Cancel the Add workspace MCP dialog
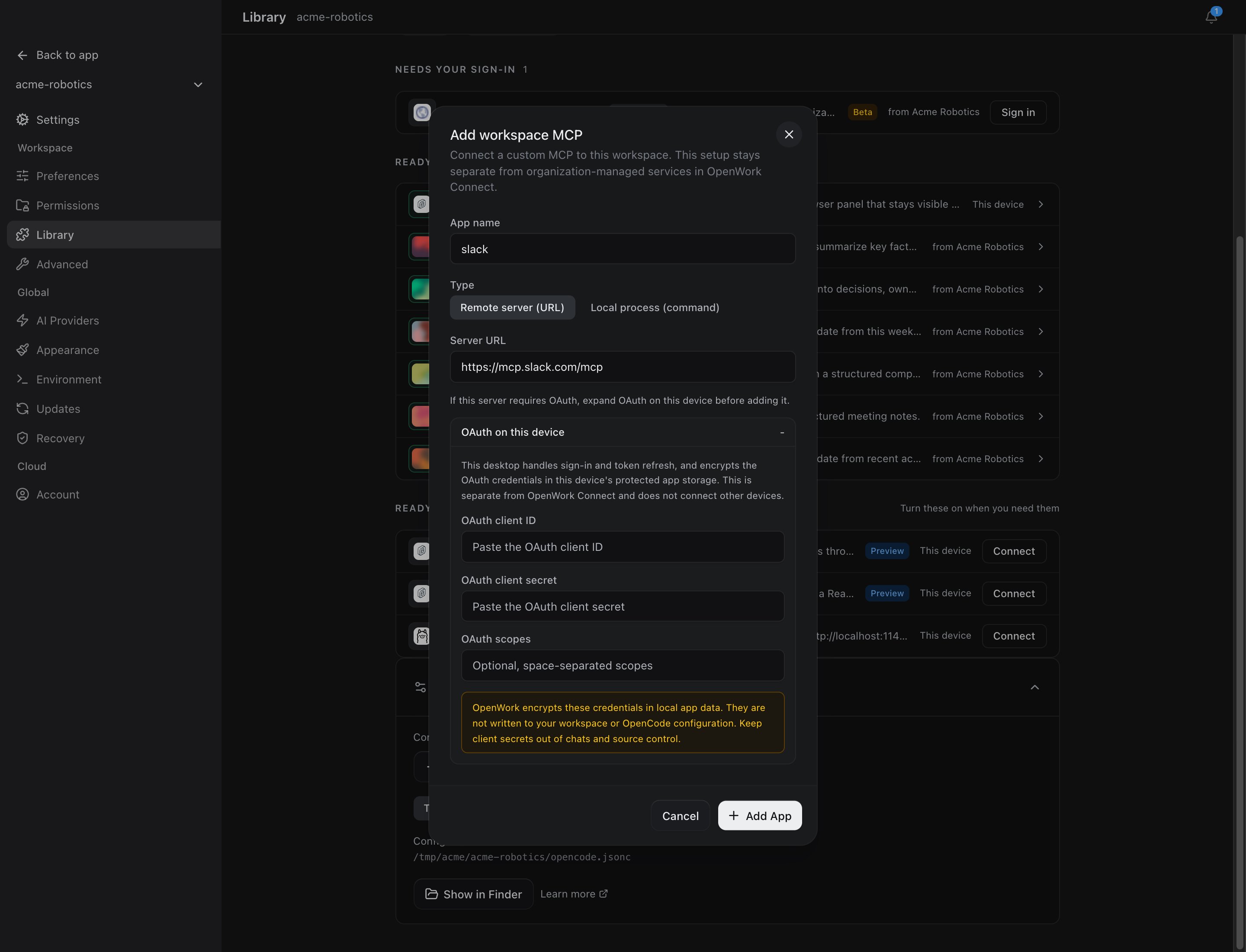This screenshot has height=952, width=1246. tap(680, 816)
